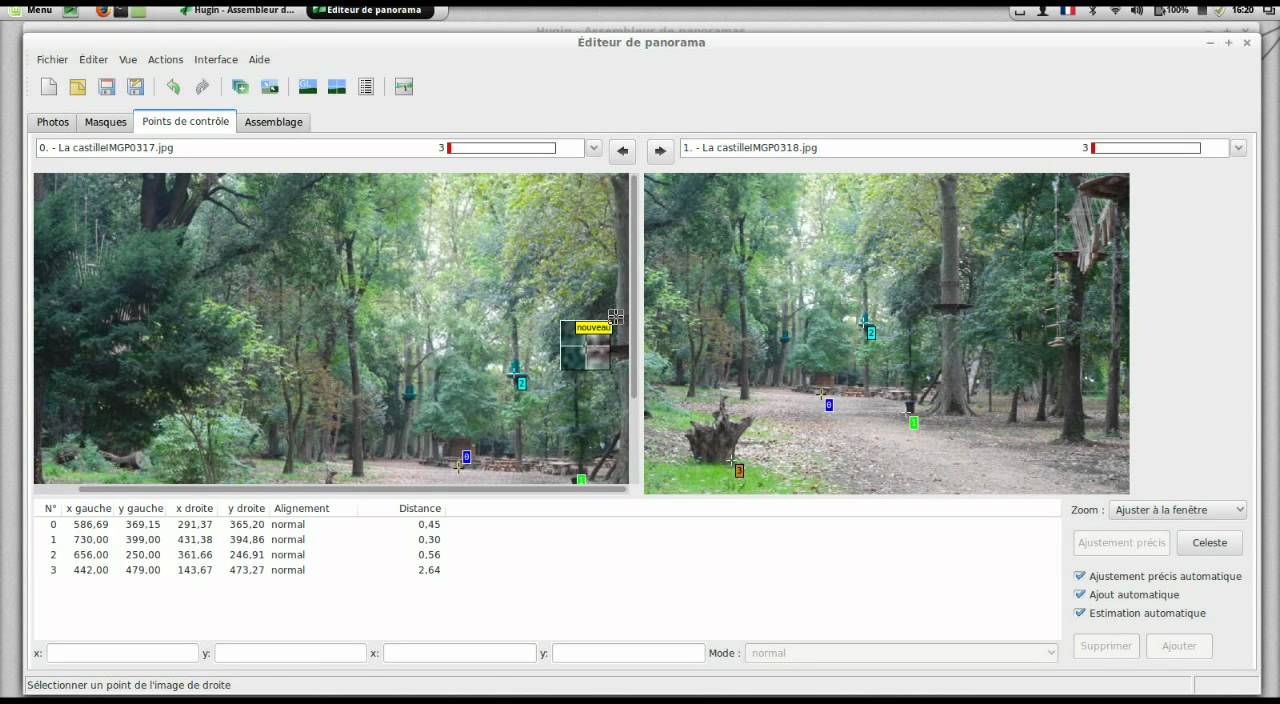Undo with the green back arrow
Viewport: 1280px width, 704px height.
pos(173,87)
